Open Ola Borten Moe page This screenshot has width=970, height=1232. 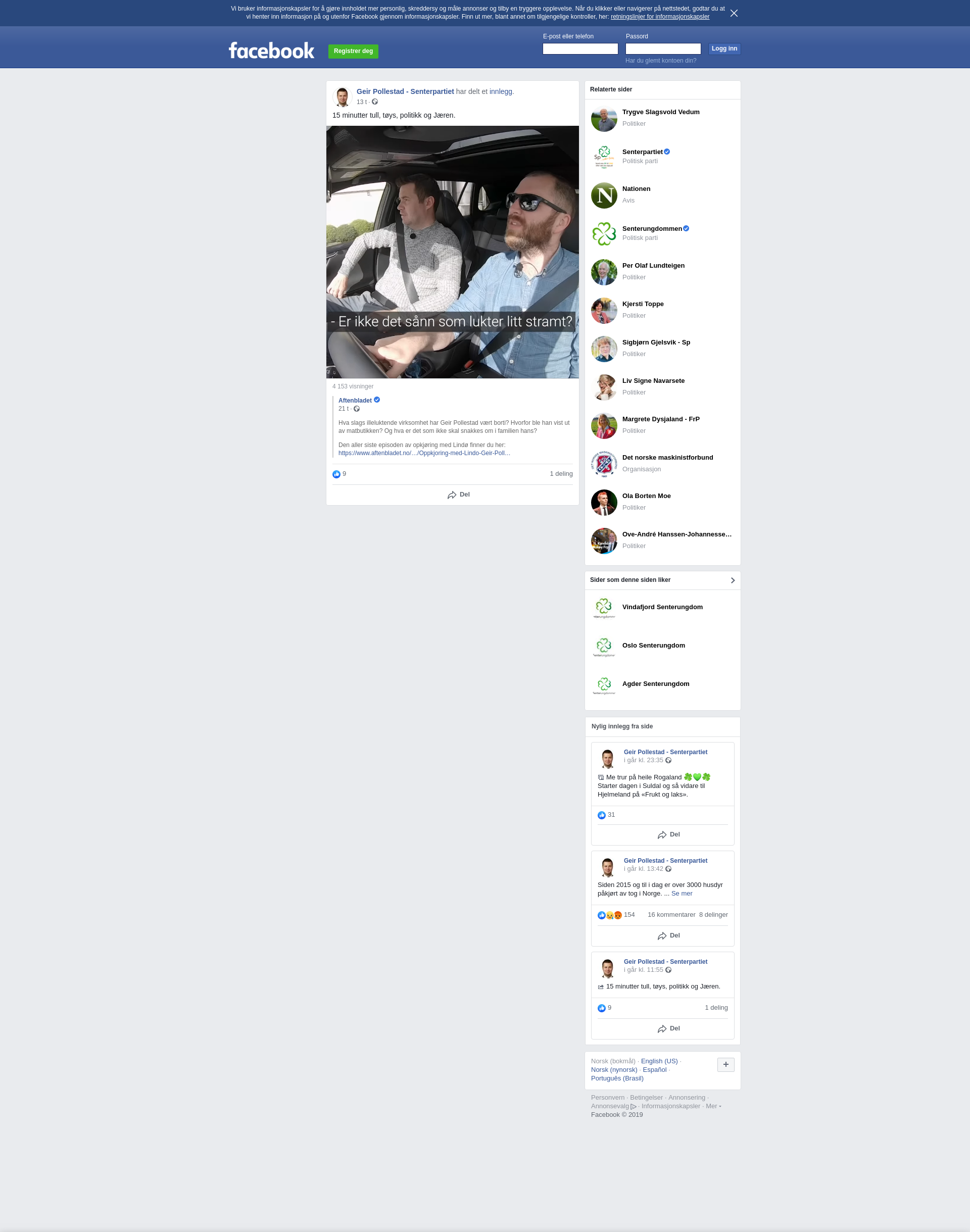pos(646,496)
